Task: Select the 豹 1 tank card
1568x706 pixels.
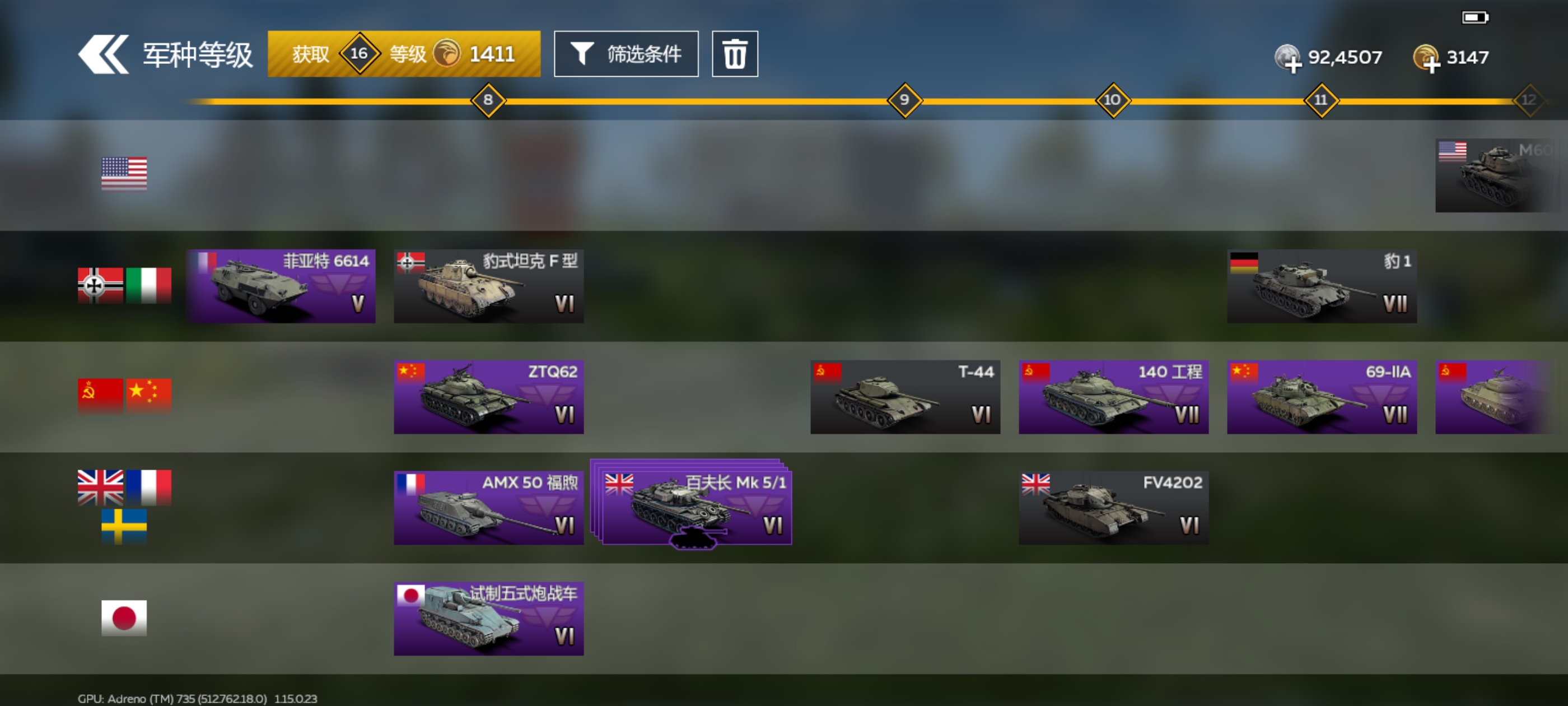Action: [x=1322, y=286]
